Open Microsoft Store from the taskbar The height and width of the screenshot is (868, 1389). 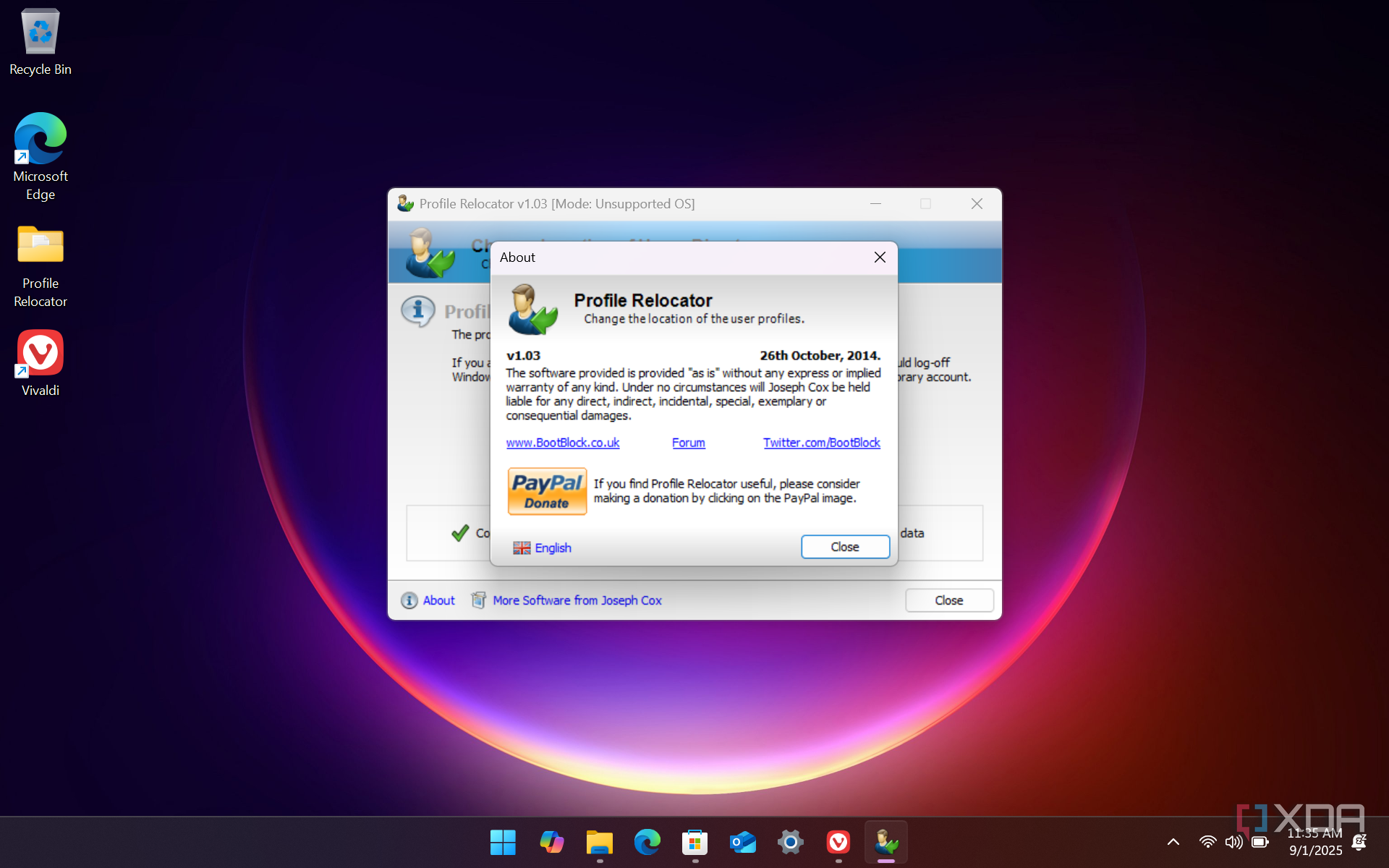(694, 842)
